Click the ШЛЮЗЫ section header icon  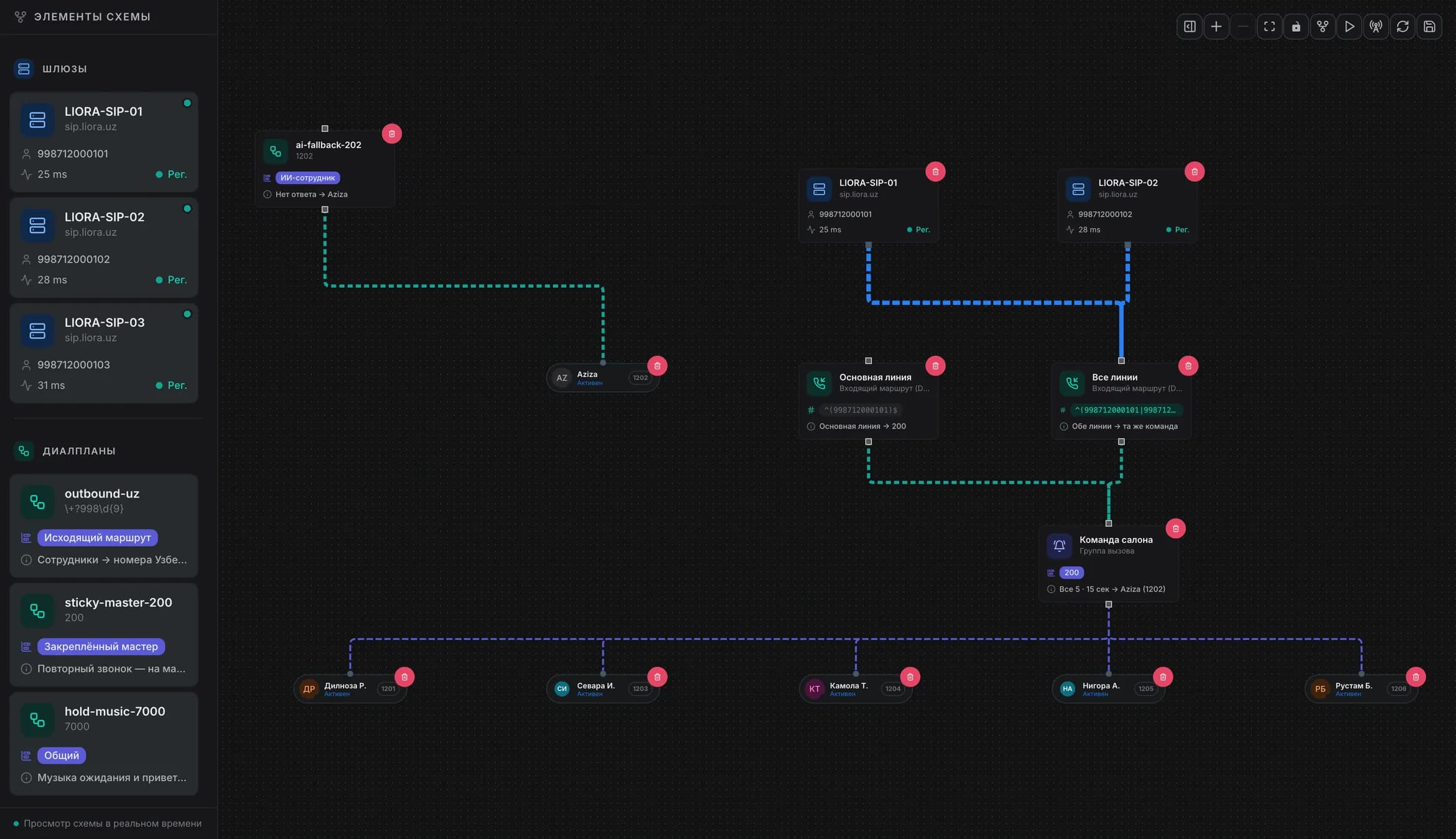[24, 68]
